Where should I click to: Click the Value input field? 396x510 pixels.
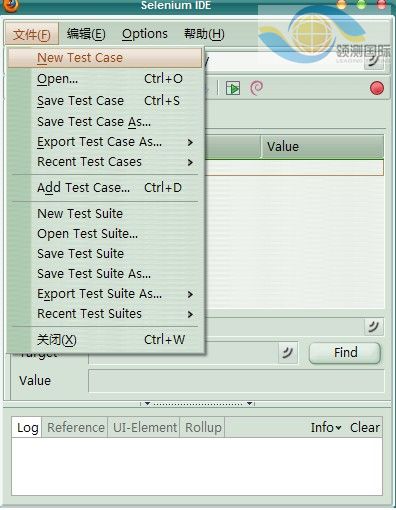(236, 381)
